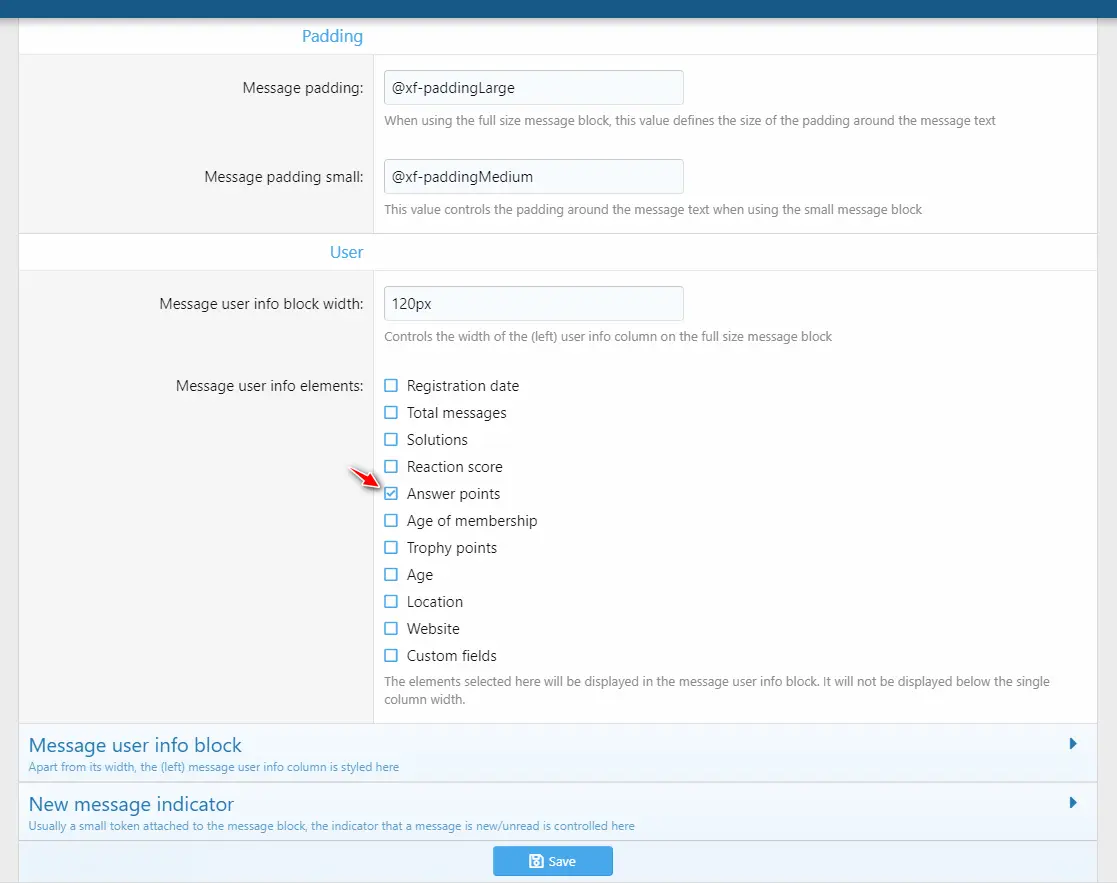Click the 'Message padding:' label
The width and height of the screenshot is (1117, 883).
coord(303,88)
